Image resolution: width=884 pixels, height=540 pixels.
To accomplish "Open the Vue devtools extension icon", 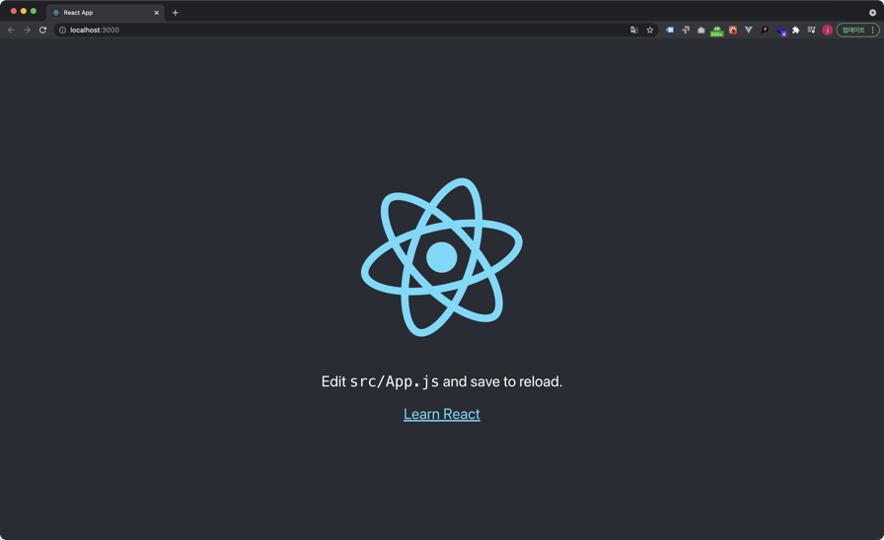I will (x=749, y=30).
